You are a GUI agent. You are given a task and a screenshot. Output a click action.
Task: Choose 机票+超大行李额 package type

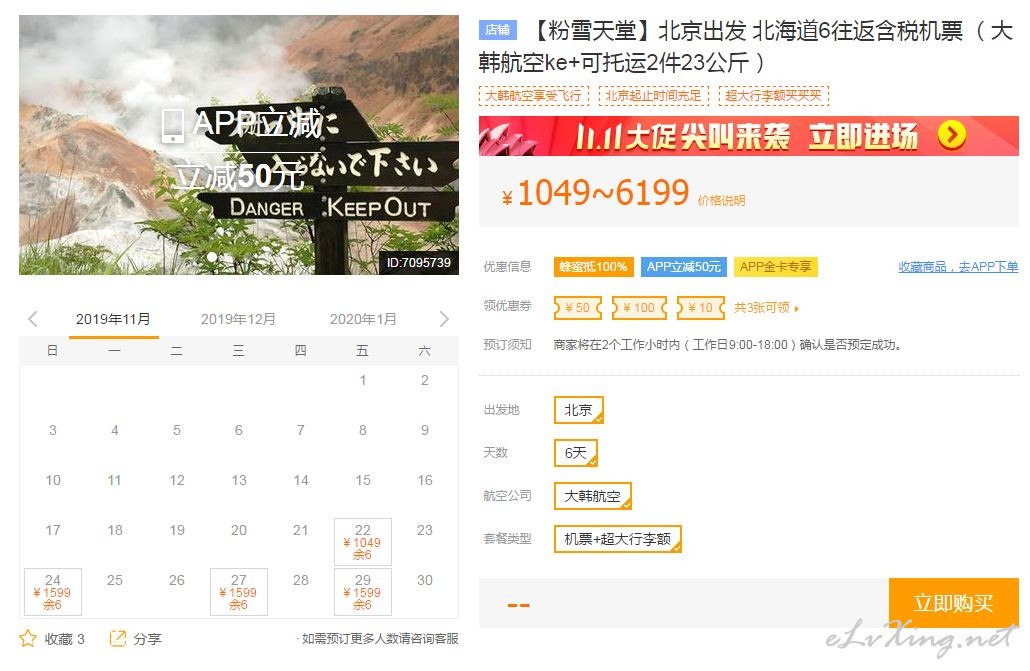coord(617,539)
